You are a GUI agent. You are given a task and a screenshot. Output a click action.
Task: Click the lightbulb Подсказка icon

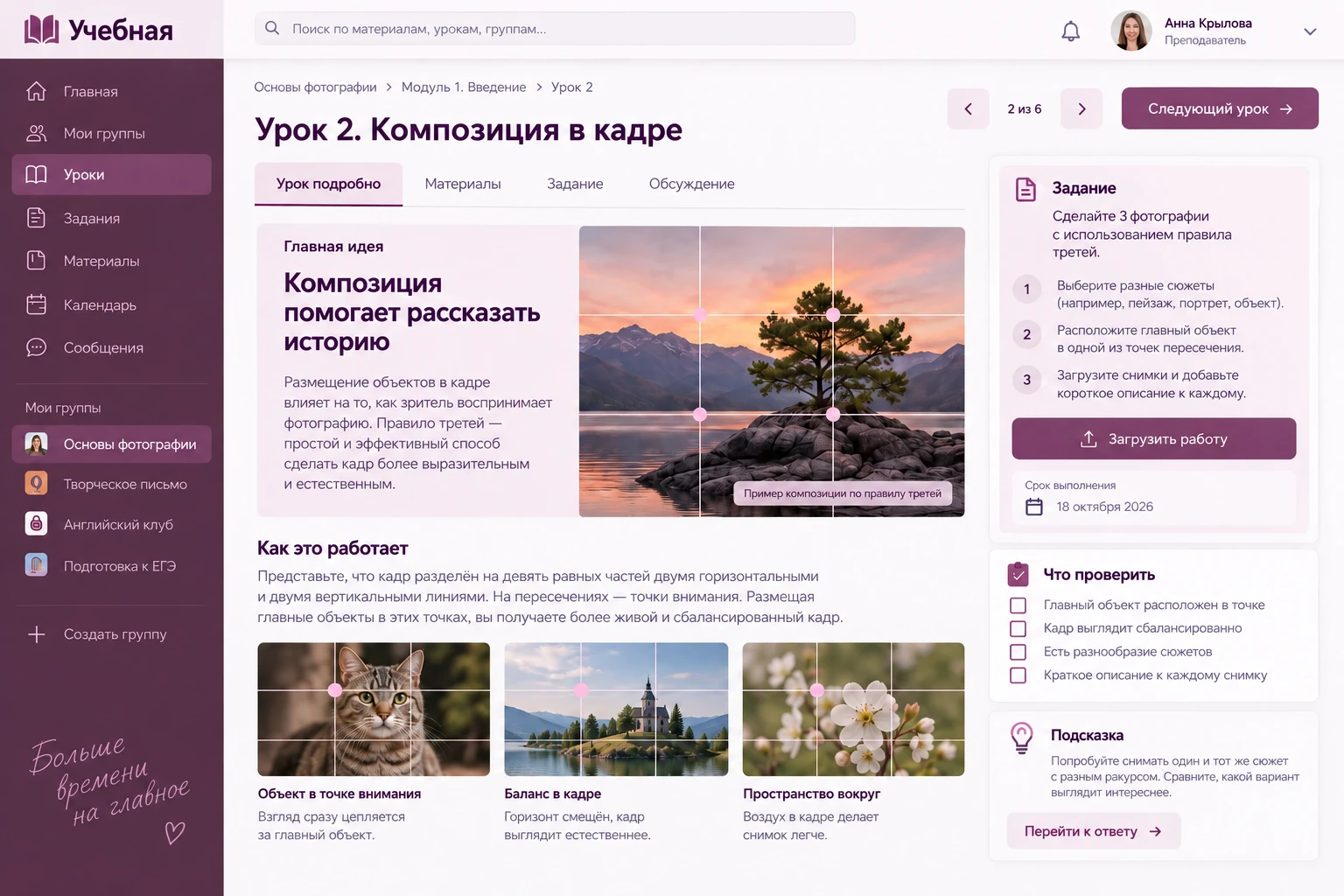click(1021, 738)
